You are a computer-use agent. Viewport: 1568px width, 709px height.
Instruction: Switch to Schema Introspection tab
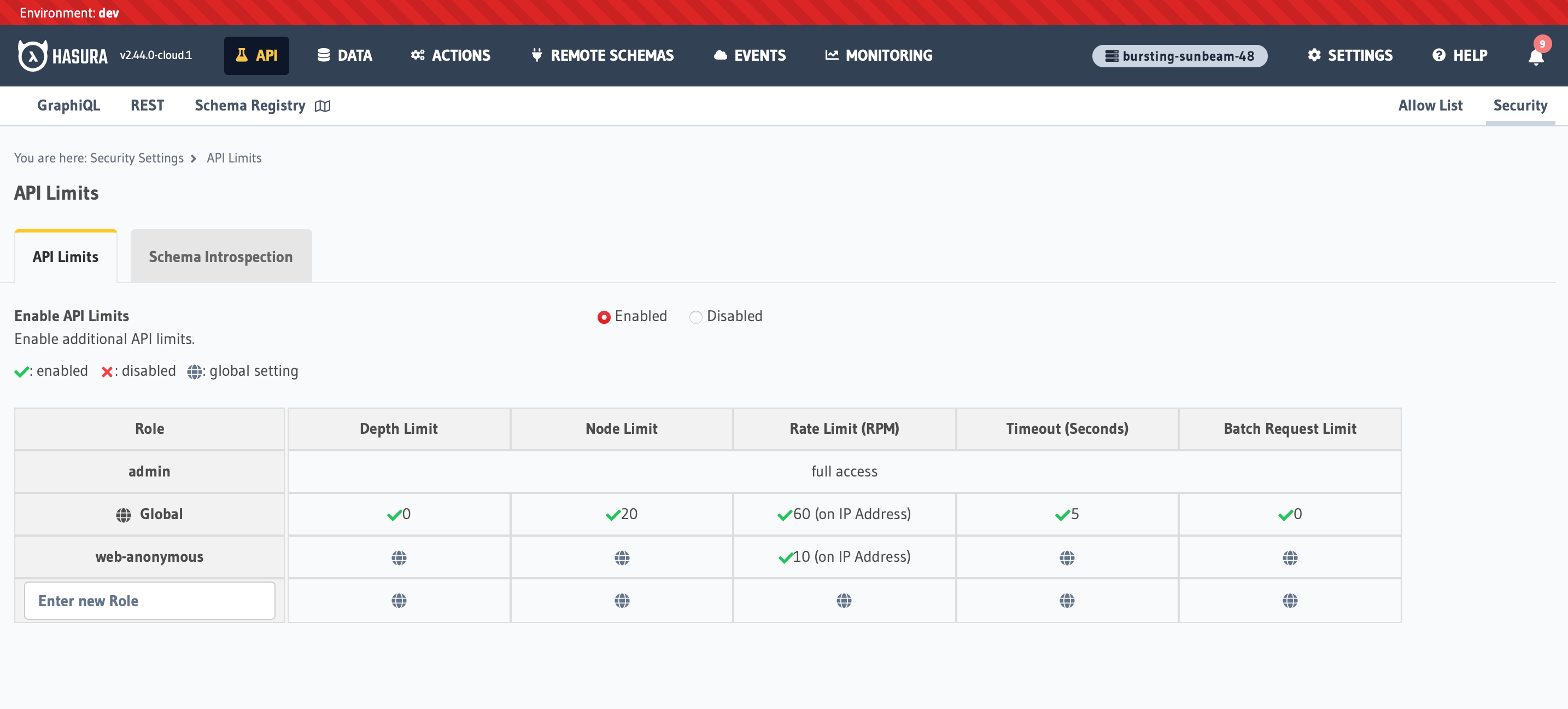point(220,257)
